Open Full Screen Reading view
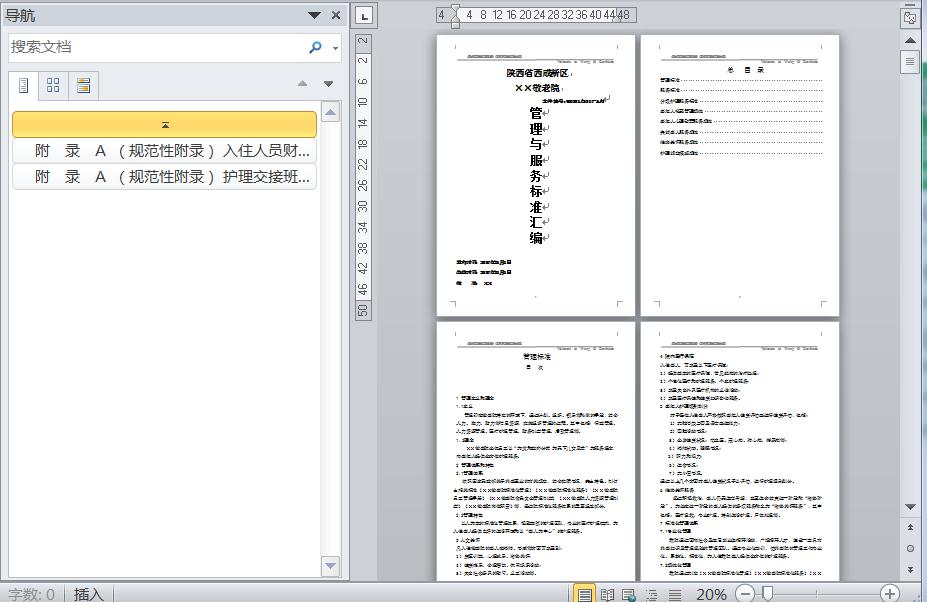This screenshot has height=602, width=927. [x=607, y=594]
